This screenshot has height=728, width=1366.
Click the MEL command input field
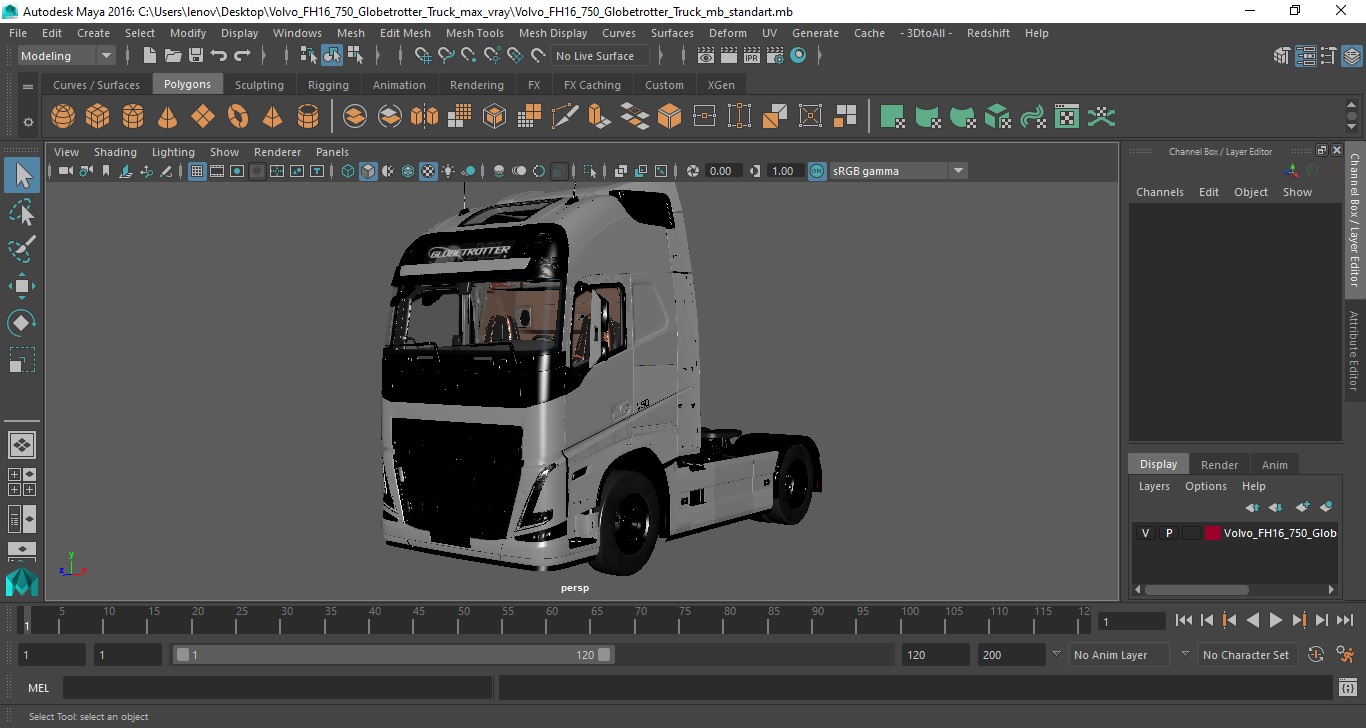pos(277,688)
